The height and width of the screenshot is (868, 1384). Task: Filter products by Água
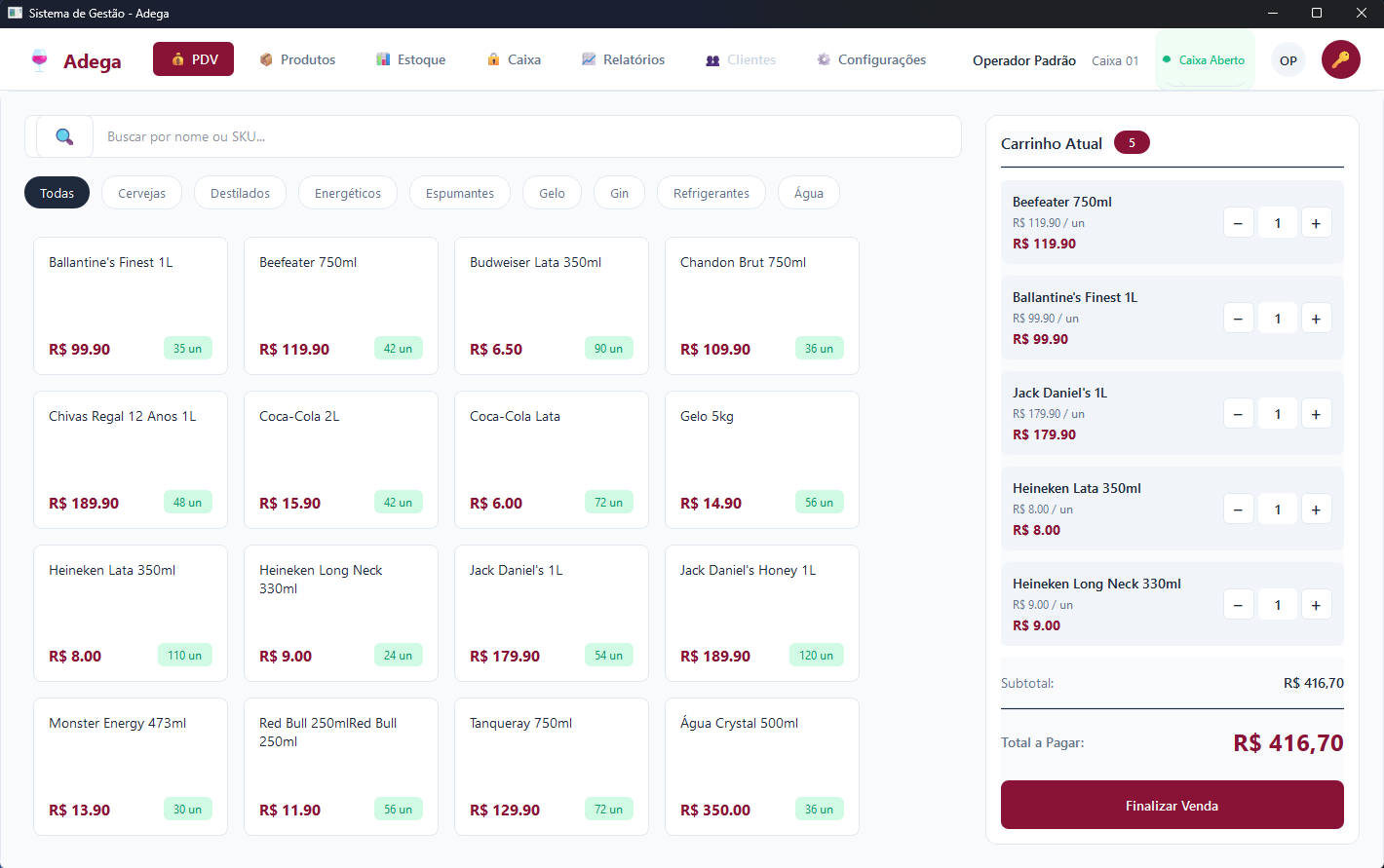pyautogui.click(x=809, y=193)
